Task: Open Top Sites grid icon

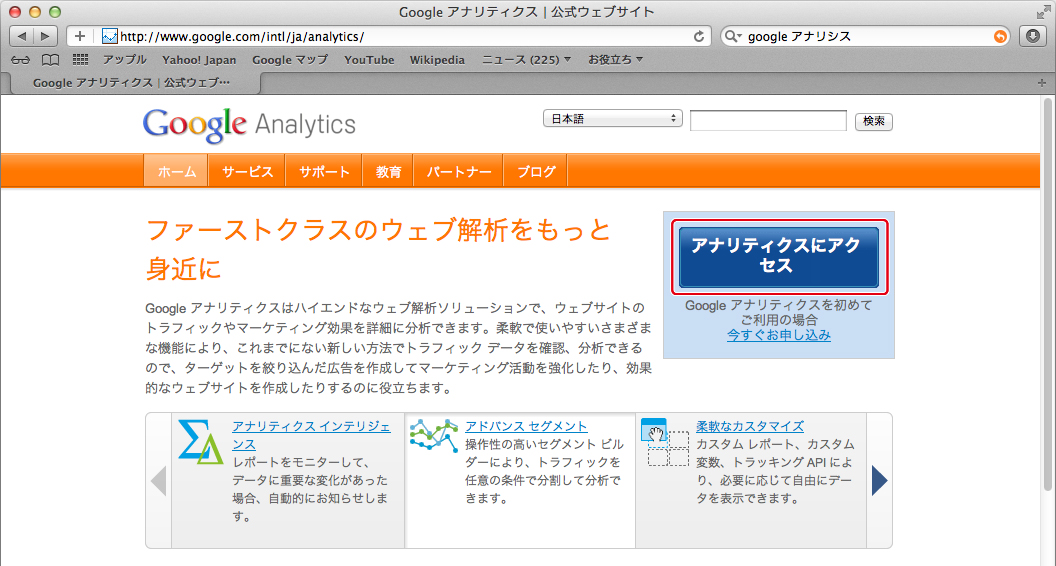Action: point(80,59)
